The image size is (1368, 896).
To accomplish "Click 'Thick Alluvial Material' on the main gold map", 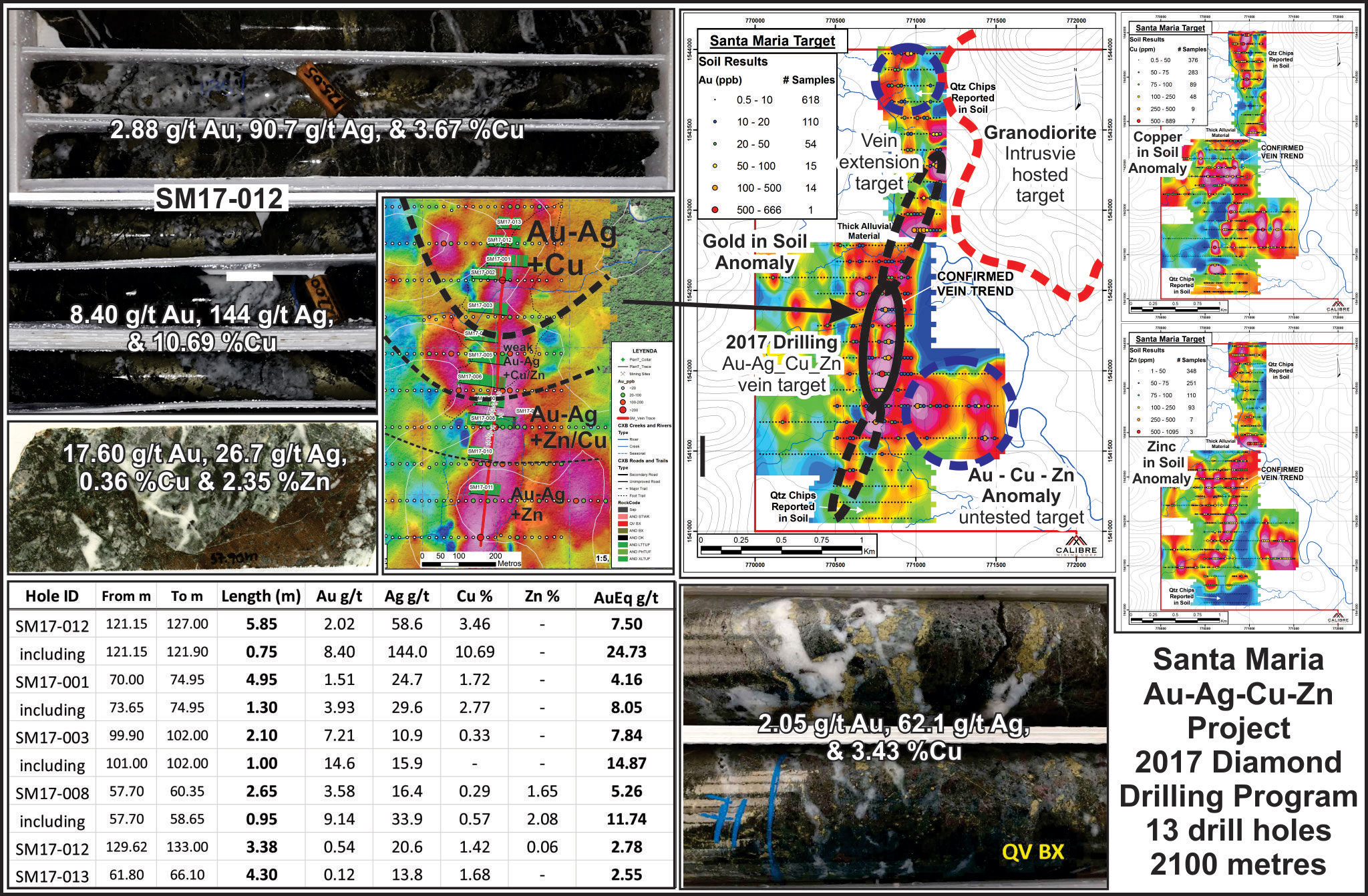I will click(864, 231).
